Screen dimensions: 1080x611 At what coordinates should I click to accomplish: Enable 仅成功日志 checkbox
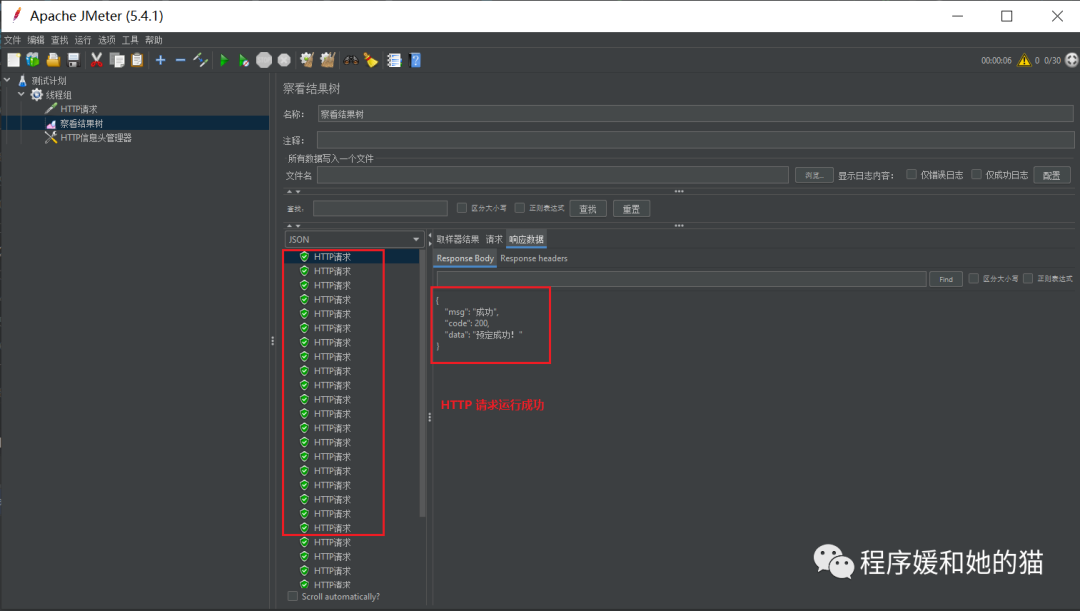coord(976,174)
